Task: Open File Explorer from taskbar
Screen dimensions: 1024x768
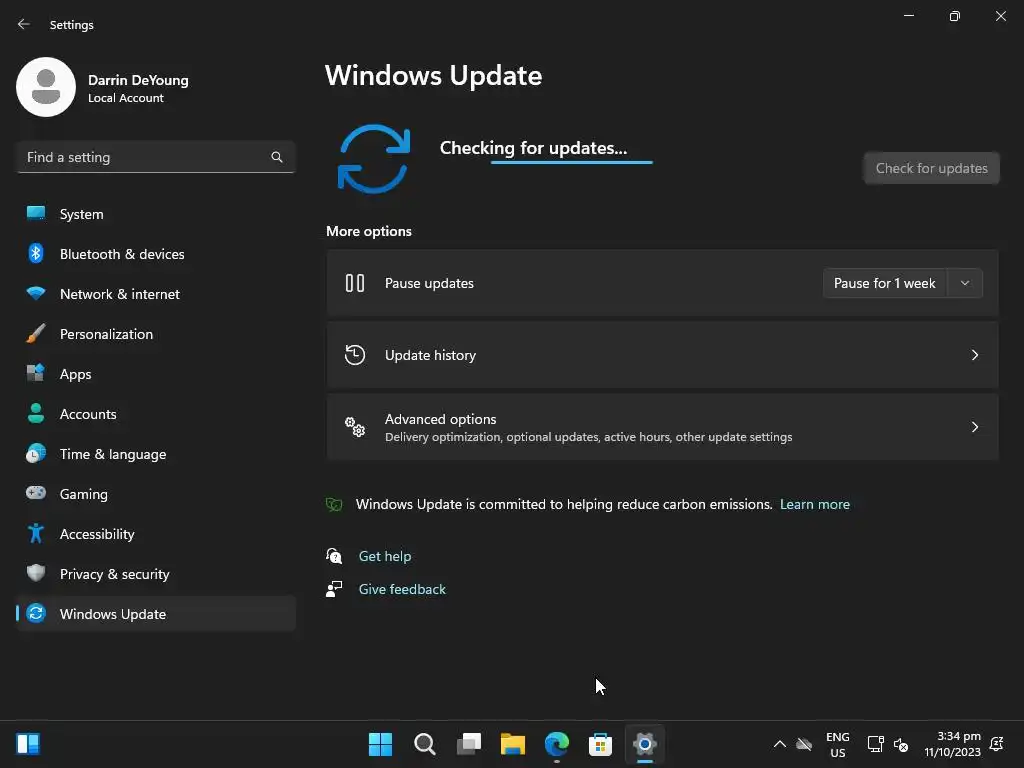Action: click(x=513, y=744)
